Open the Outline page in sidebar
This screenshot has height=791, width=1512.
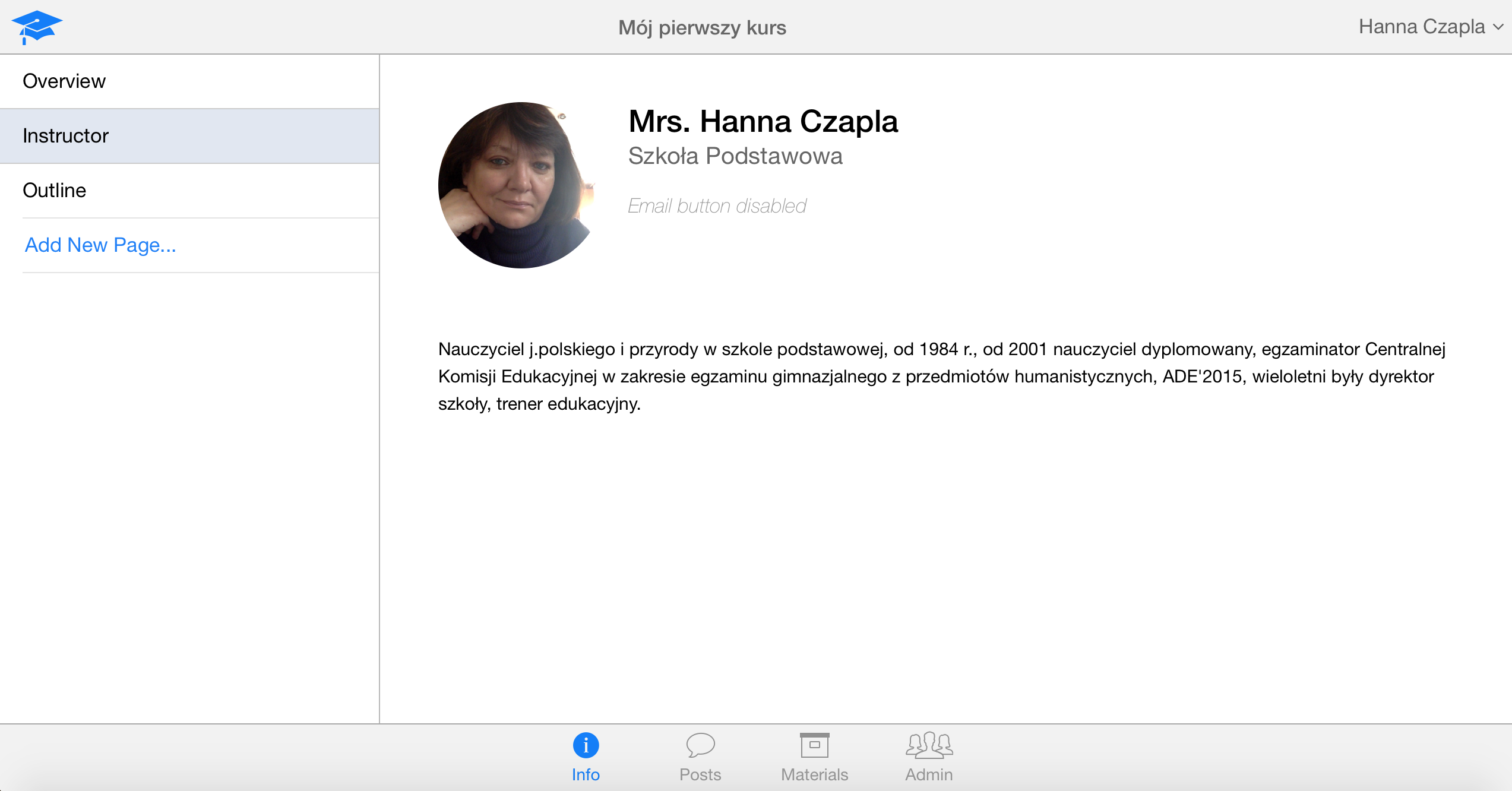(54, 191)
